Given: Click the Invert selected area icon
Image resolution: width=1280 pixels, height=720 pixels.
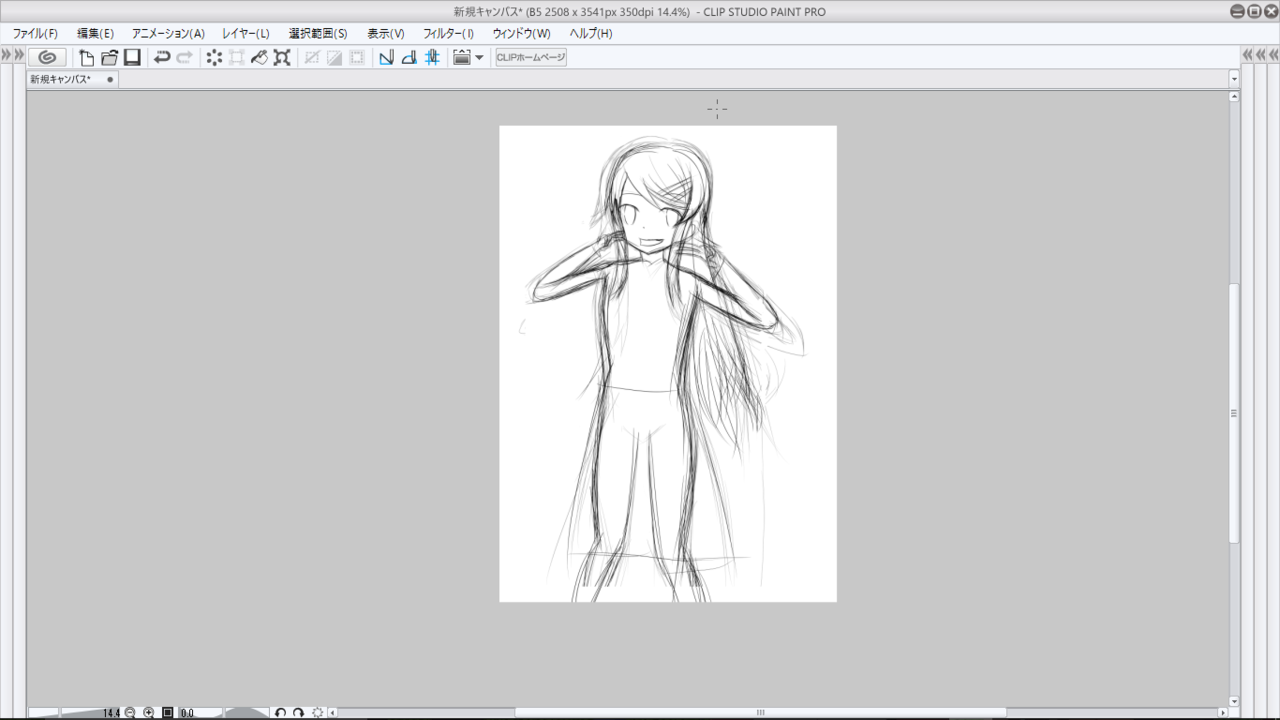Looking at the screenshot, I should point(334,58).
